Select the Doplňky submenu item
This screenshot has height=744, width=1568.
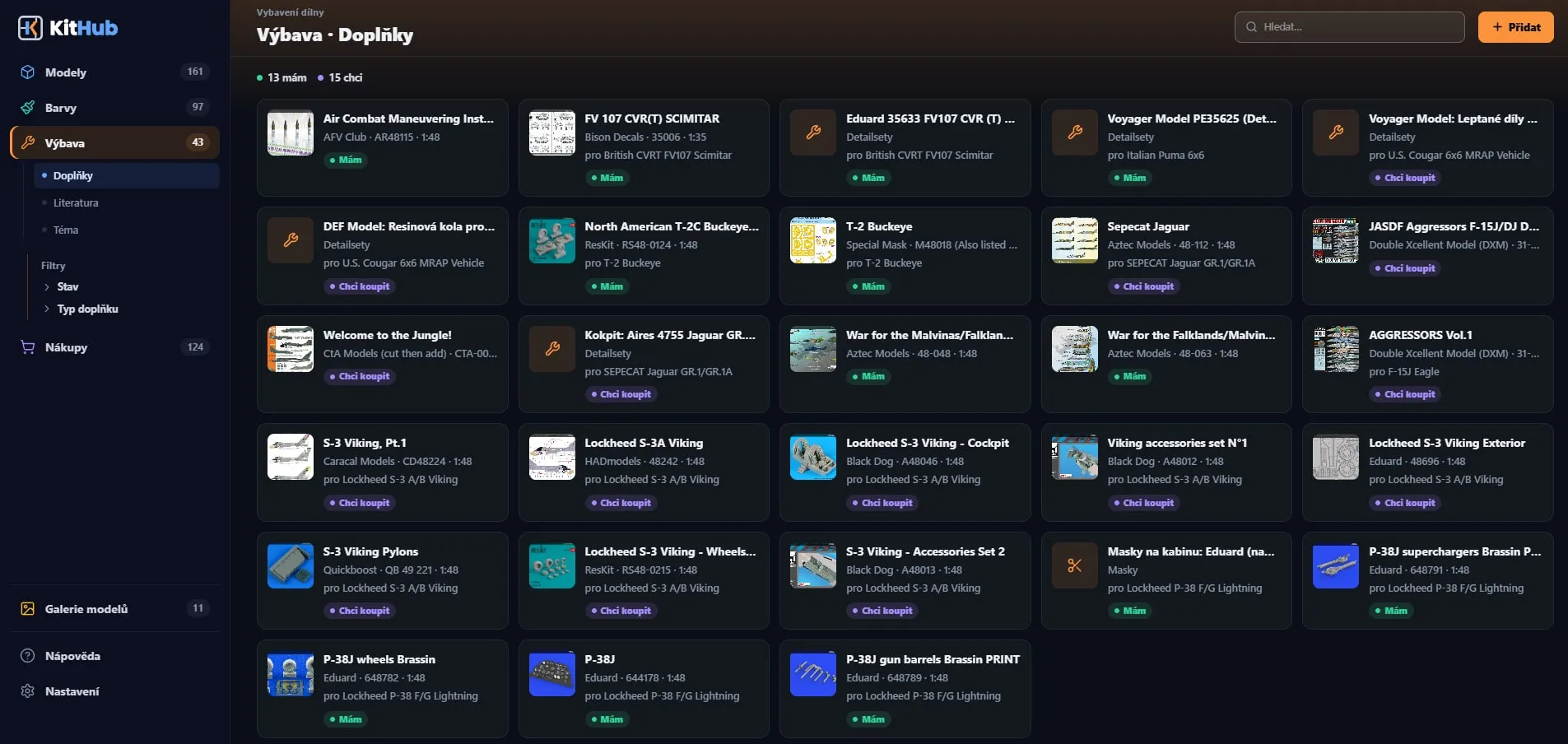[x=127, y=176]
